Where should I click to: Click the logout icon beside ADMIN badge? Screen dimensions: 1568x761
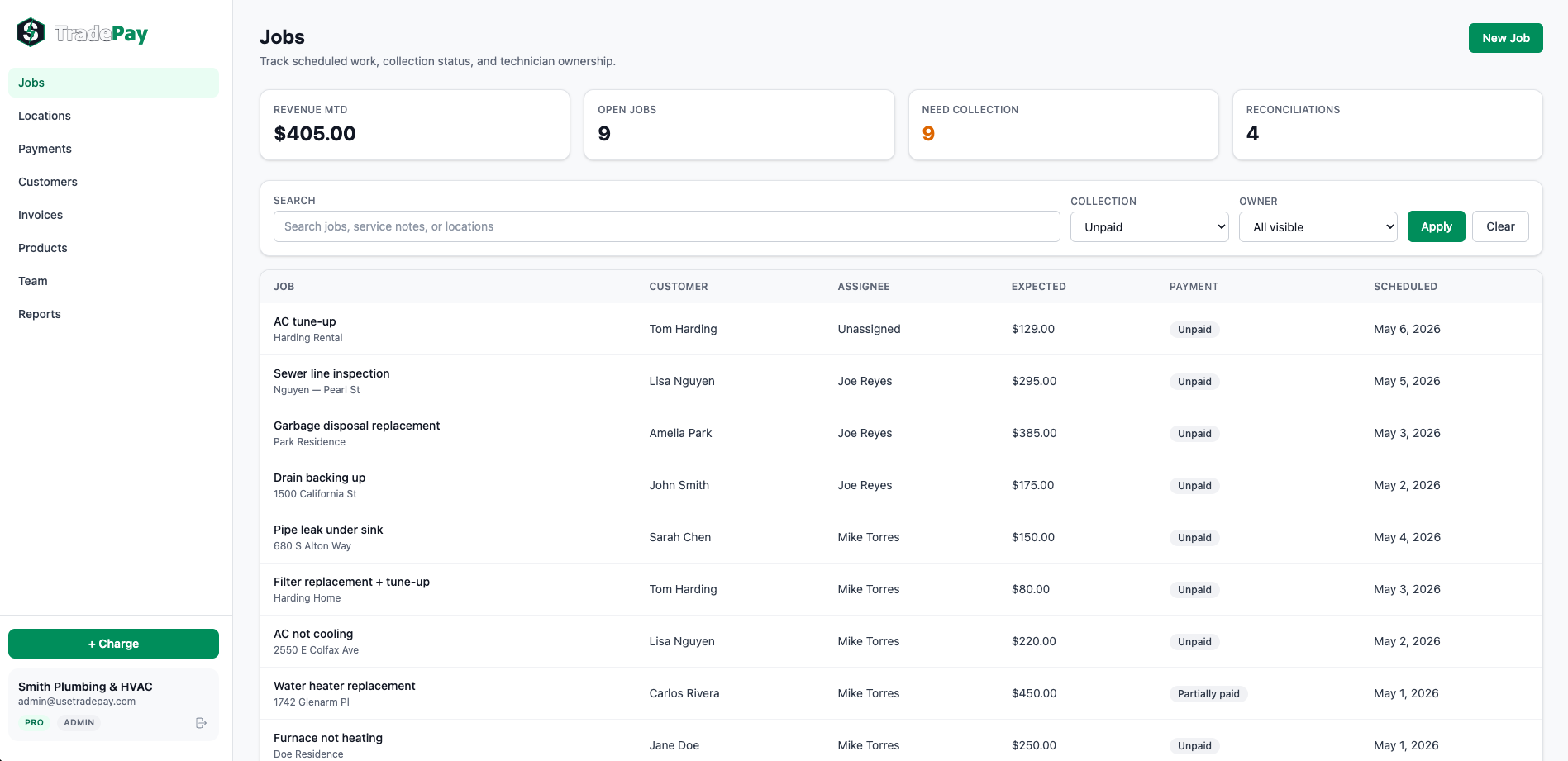(201, 723)
